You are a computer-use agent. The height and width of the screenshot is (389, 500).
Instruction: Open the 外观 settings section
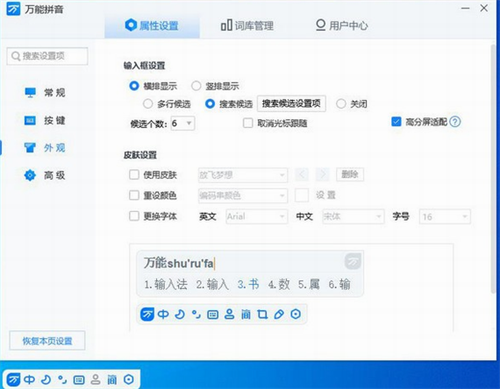point(45,147)
